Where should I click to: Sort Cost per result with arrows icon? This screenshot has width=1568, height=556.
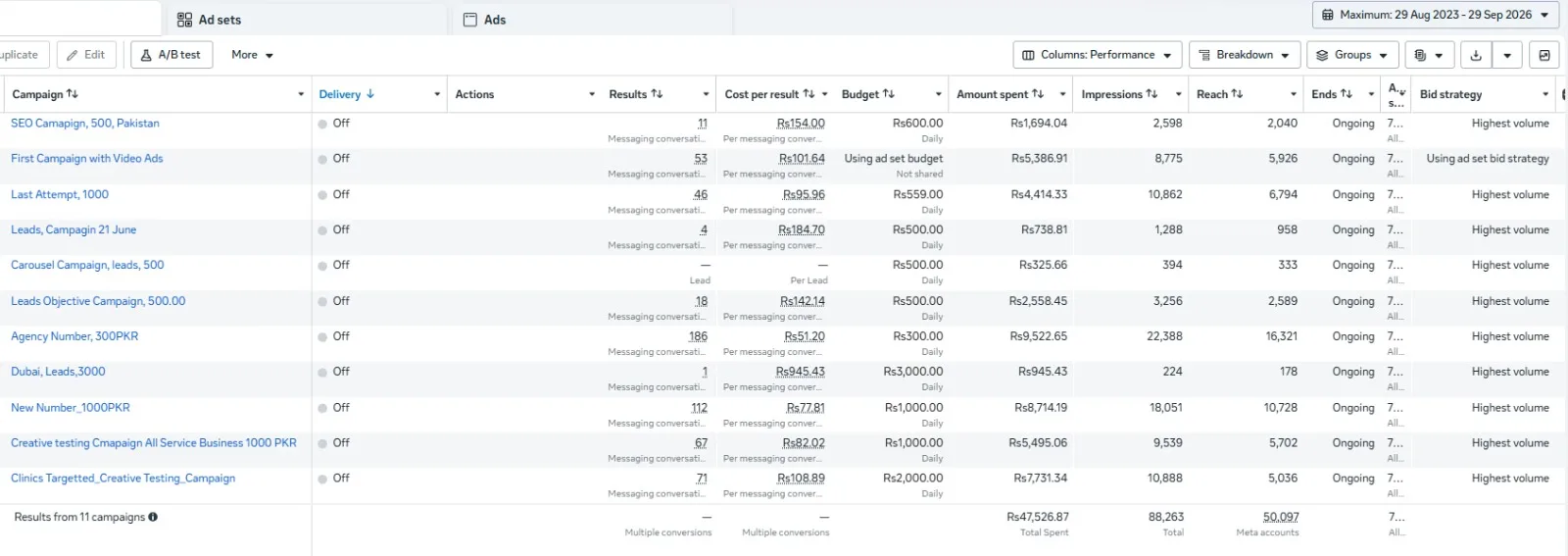(x=808, y=94)
